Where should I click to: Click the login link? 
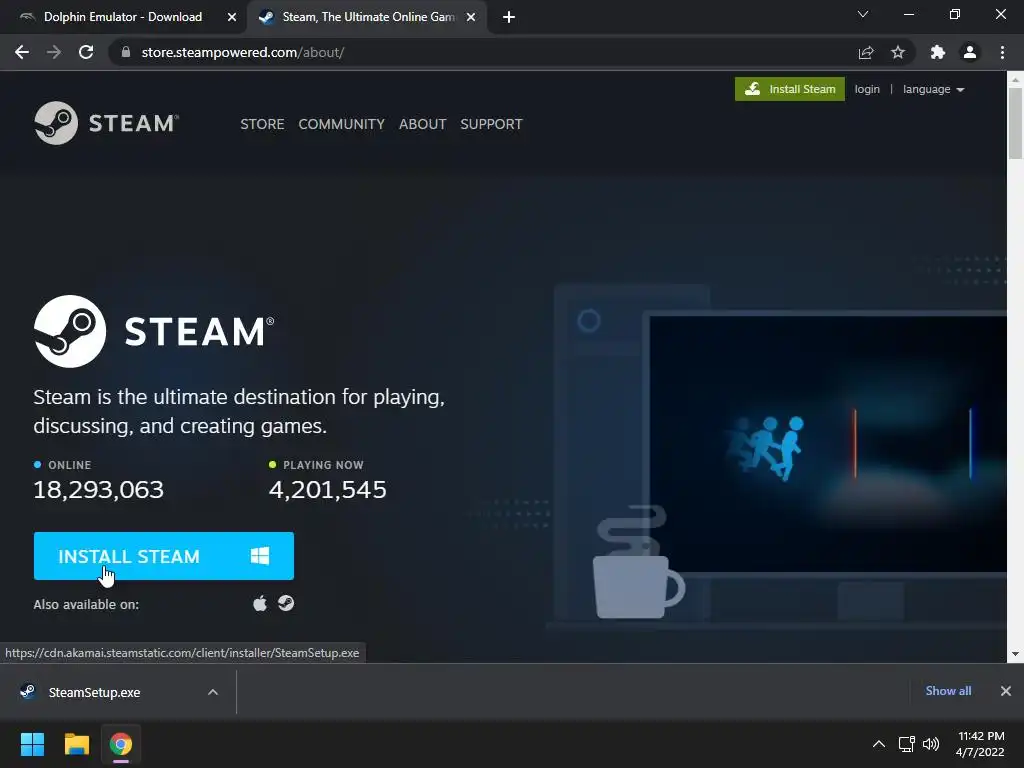(867, 89)
